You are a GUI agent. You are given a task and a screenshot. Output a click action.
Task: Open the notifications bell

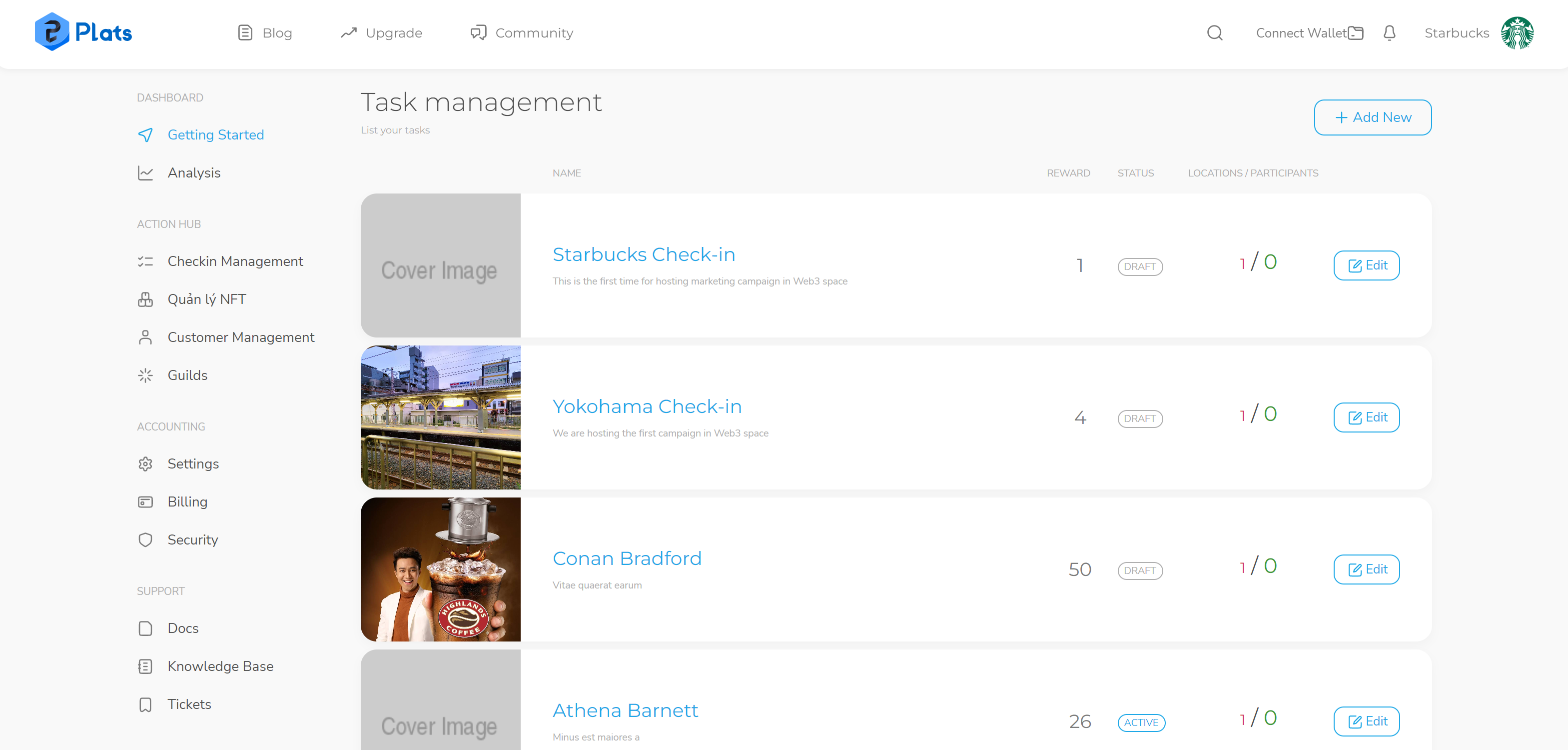coord(1389,33)
